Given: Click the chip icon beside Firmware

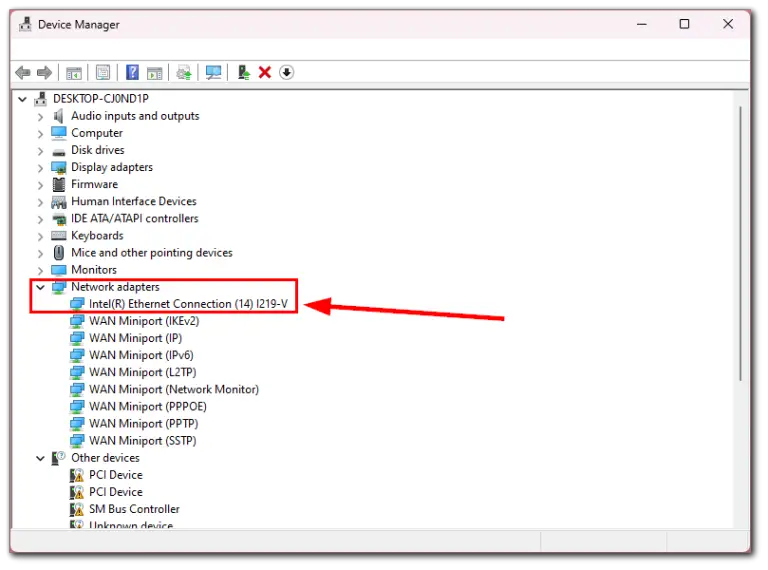Looking at the screenshot, I should point(59,184).
